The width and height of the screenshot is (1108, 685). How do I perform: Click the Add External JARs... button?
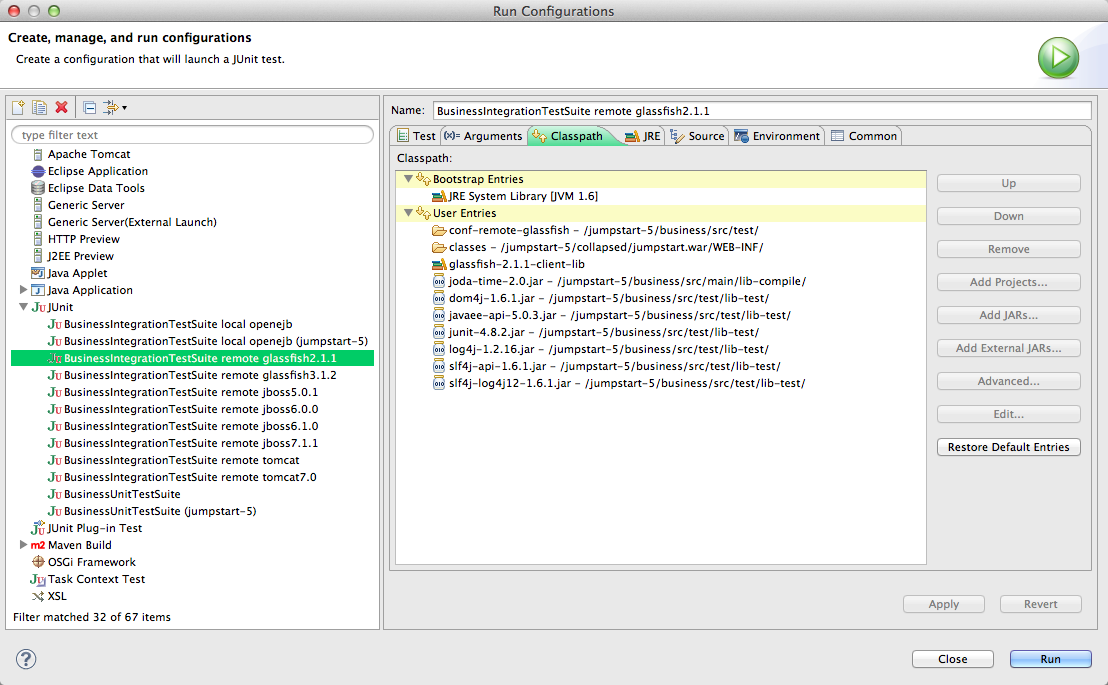click(x=1008, y=348)
